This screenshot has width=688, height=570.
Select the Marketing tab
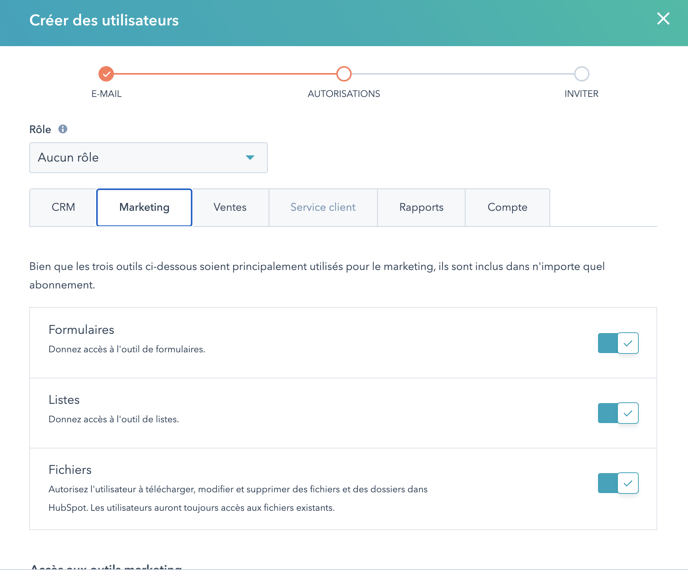144,207
